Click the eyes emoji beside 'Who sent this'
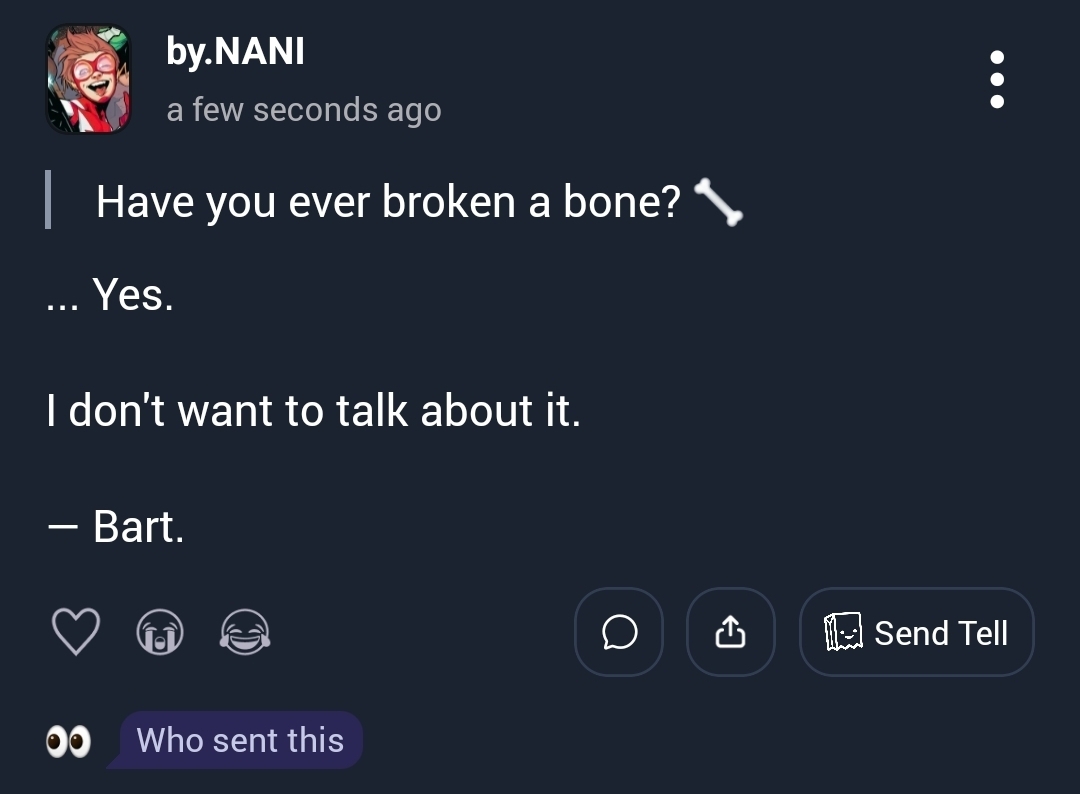This screenshot has width=1080, height=794. coord(69,742)
